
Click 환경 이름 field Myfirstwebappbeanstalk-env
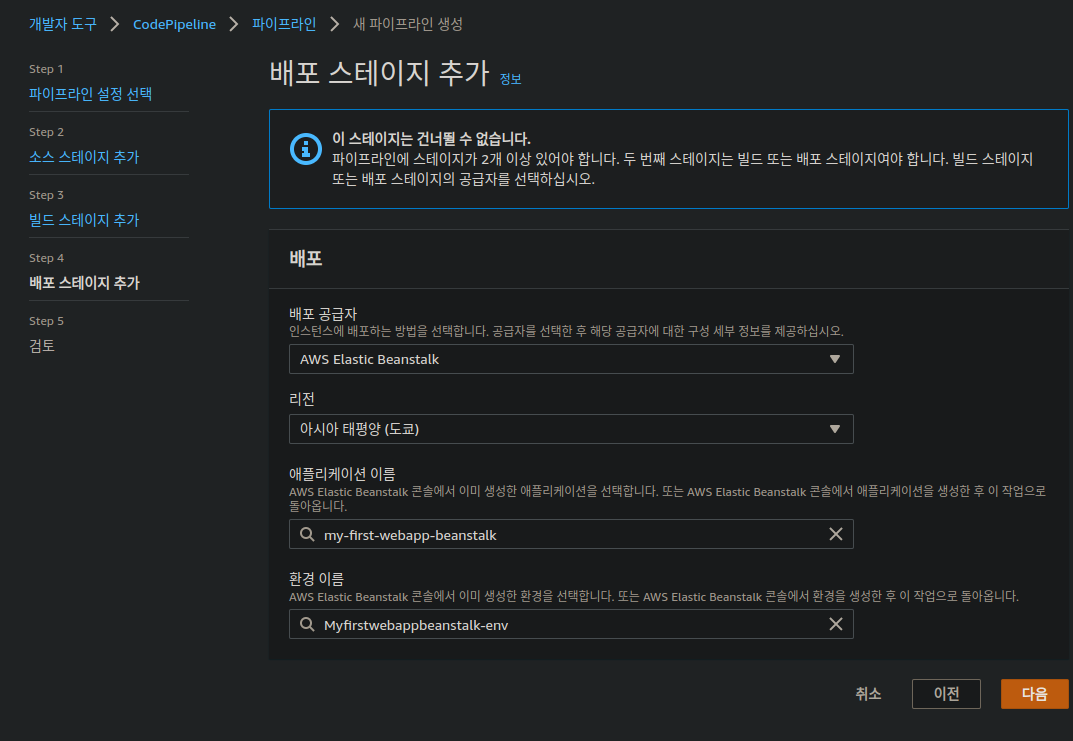click(x=571, y=625)
